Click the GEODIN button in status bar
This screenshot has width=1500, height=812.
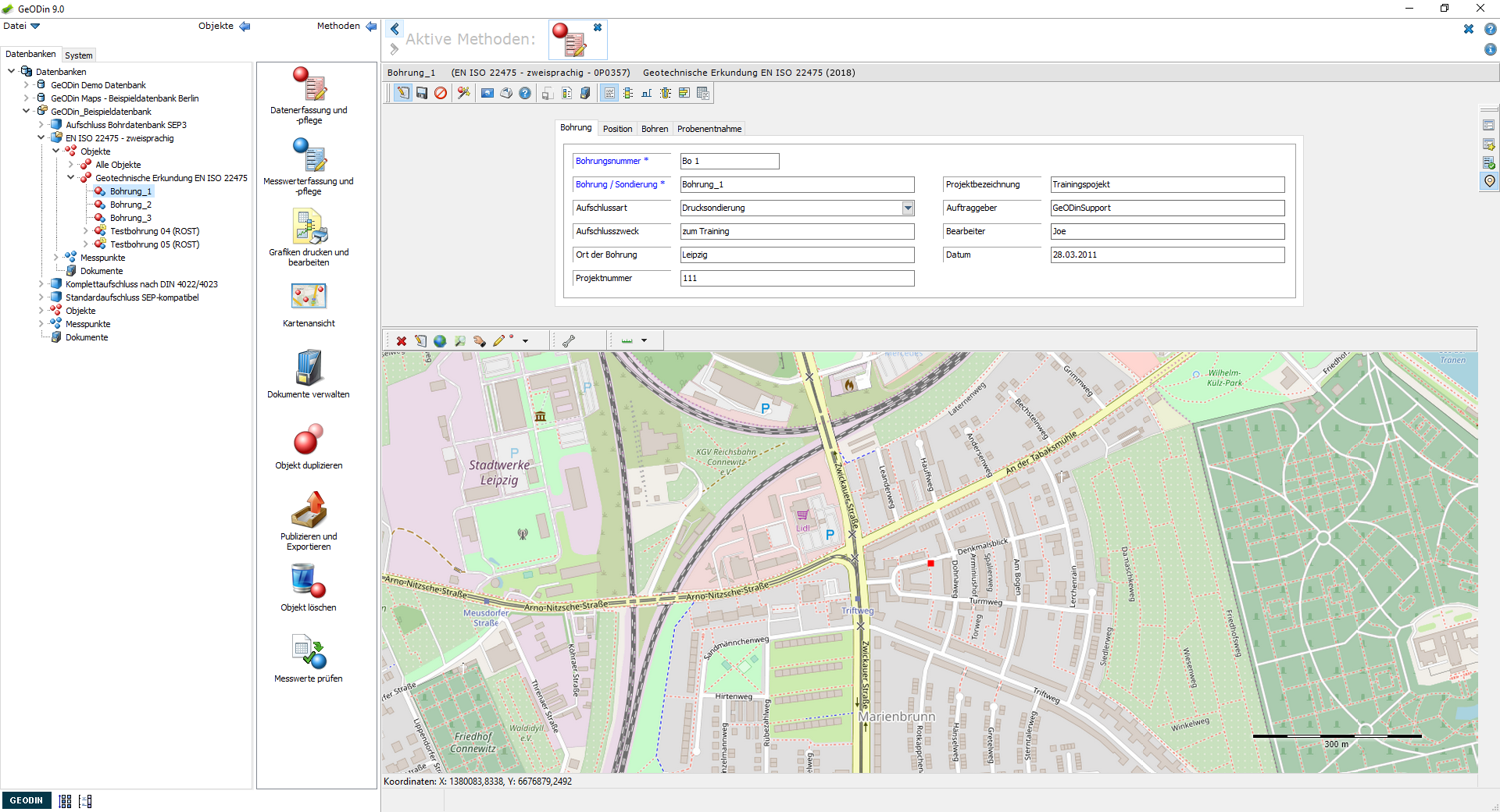click(27, 800)
